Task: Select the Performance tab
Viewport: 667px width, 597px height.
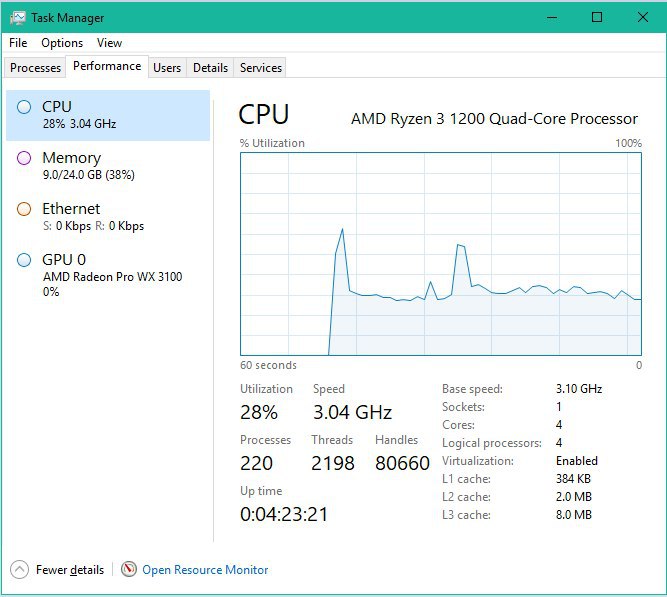Action: click(107, 66)
